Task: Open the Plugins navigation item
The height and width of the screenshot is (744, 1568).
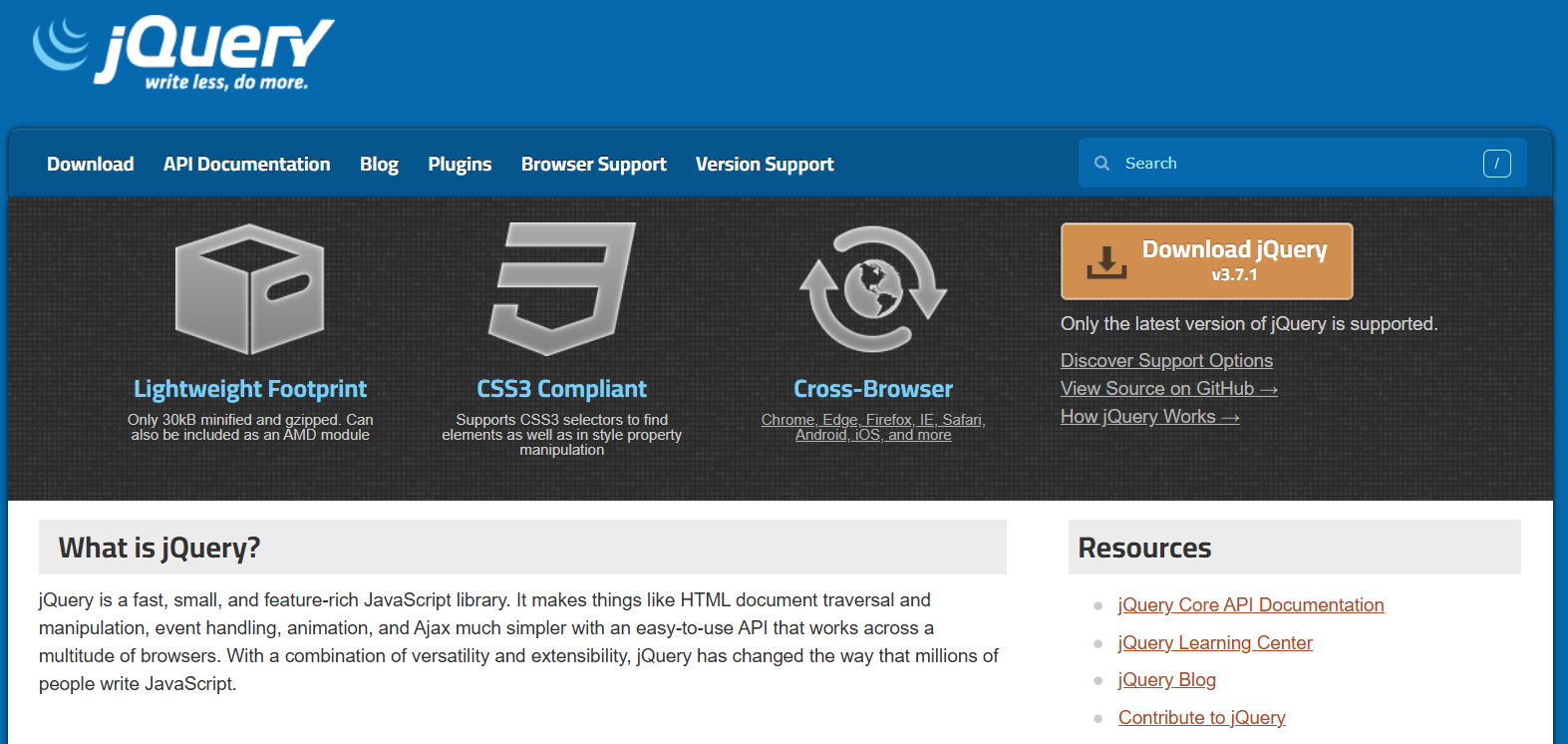Action: tap(460, 165)
